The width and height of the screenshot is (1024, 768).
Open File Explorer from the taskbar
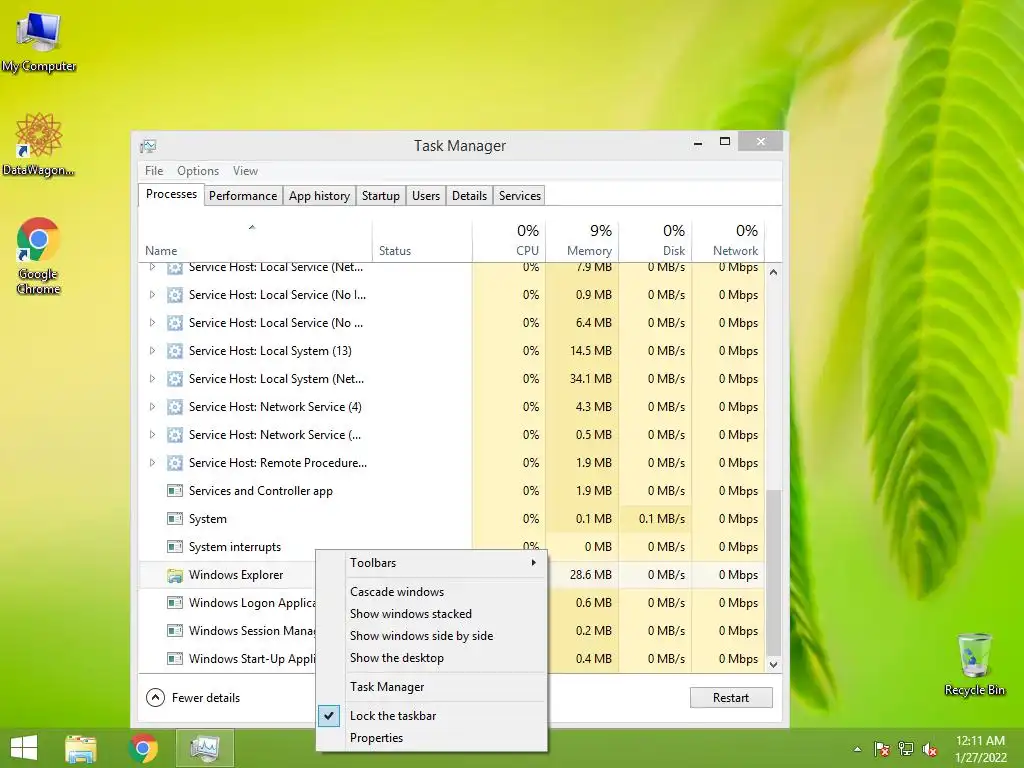click(81, 748)
